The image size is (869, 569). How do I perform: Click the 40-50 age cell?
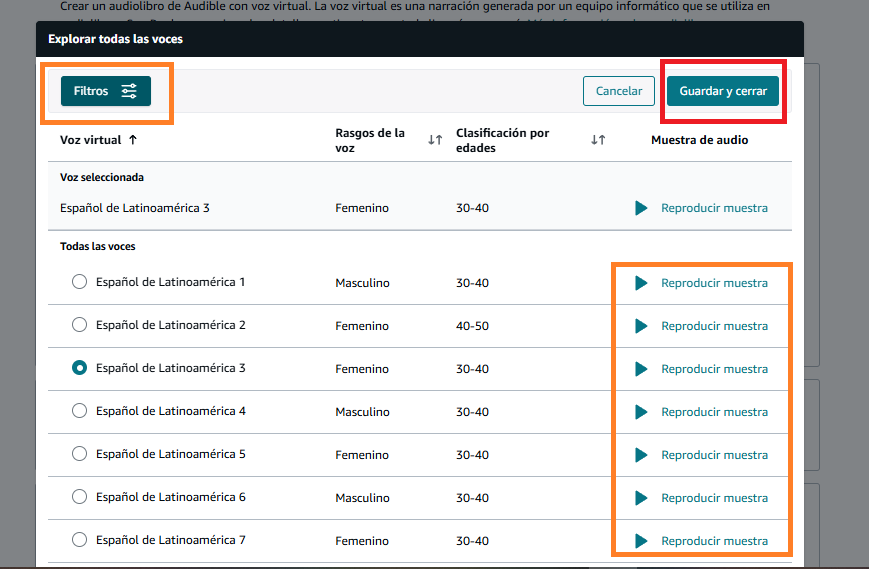click(x=472, y=326)
